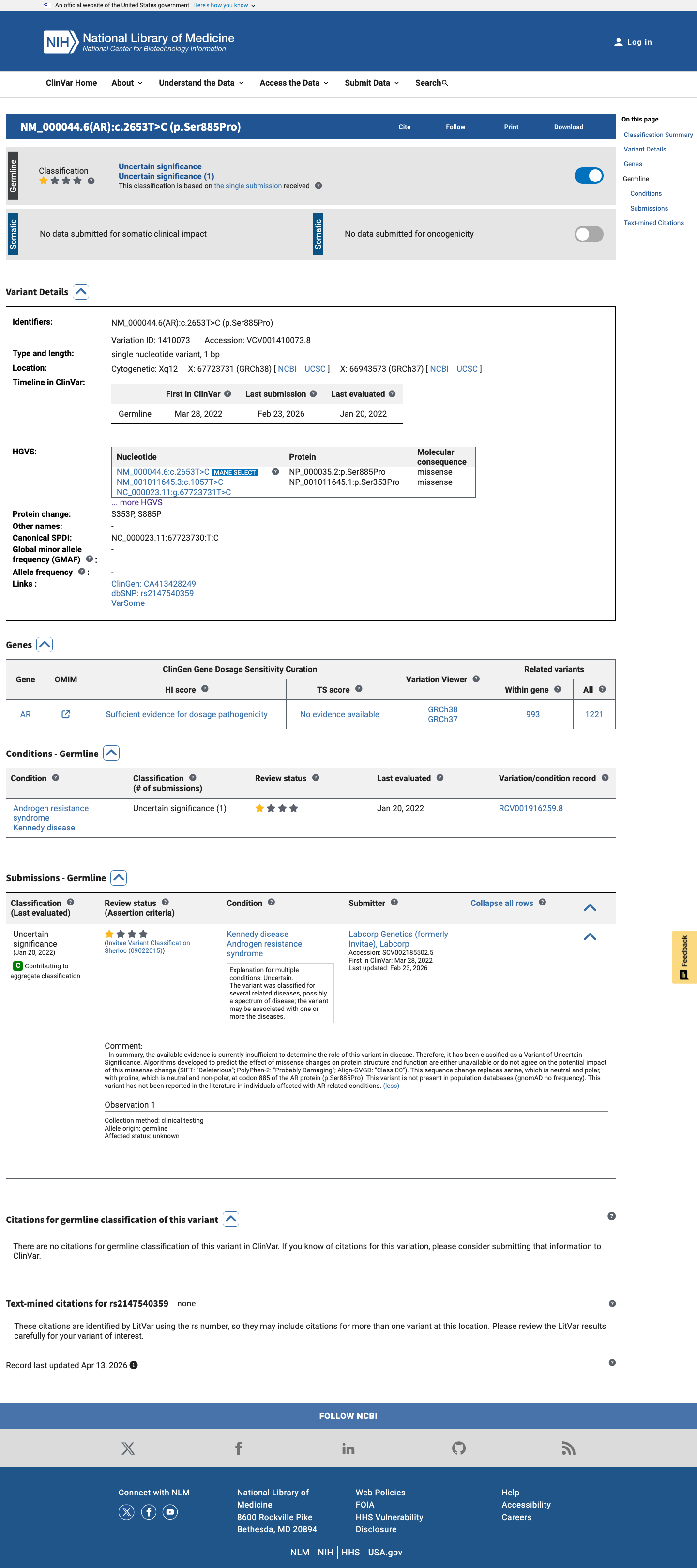Click help icon next to Collapse all rows

[x=543, y=902]
